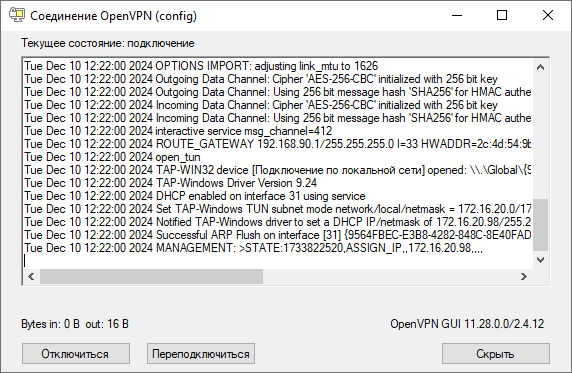The width and height of the screenshot is (572, 373).
Task: Click the 'DHCP enabled on interface 31' line
Action: tap(195, 196)
